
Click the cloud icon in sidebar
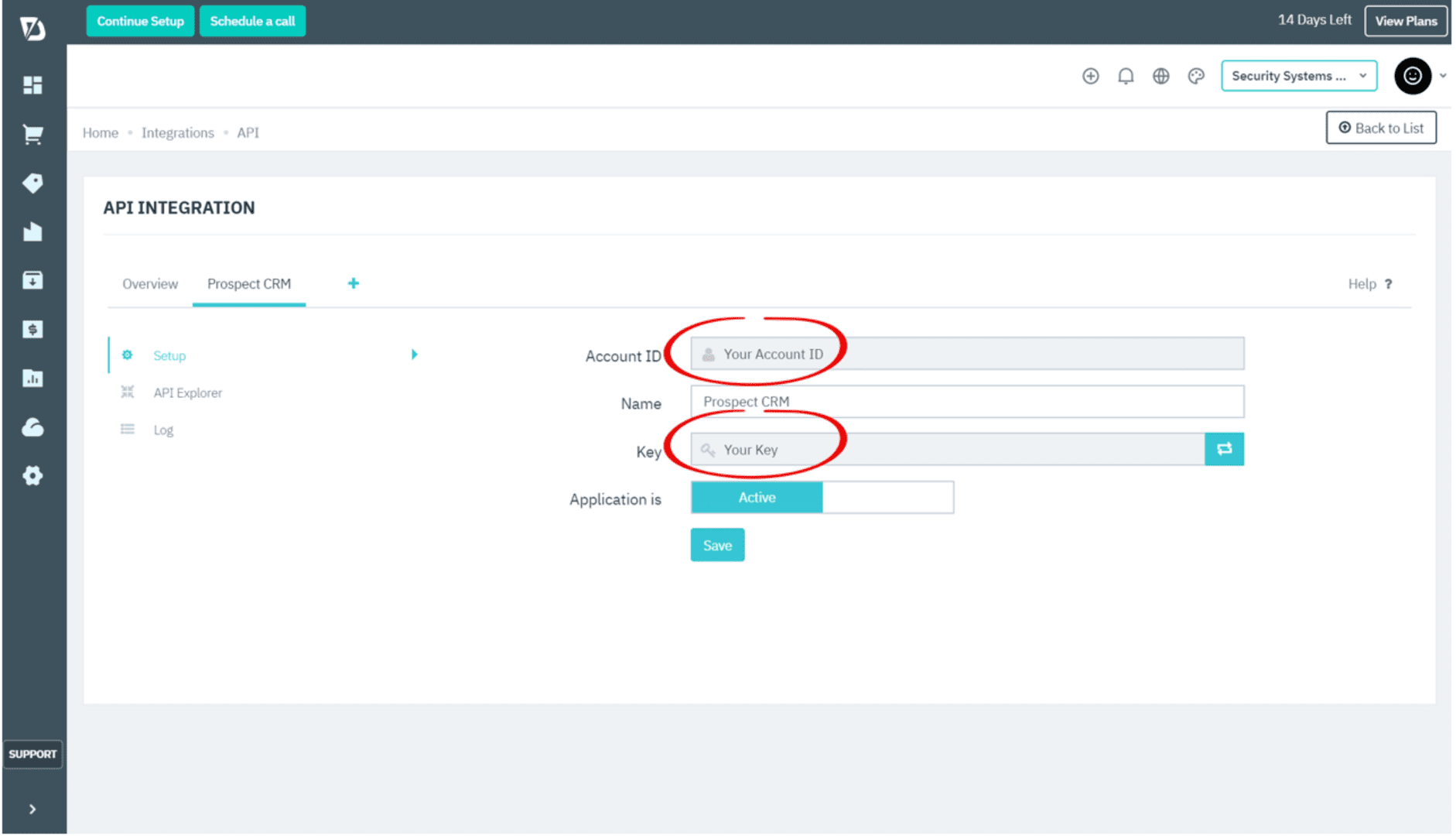32,427
